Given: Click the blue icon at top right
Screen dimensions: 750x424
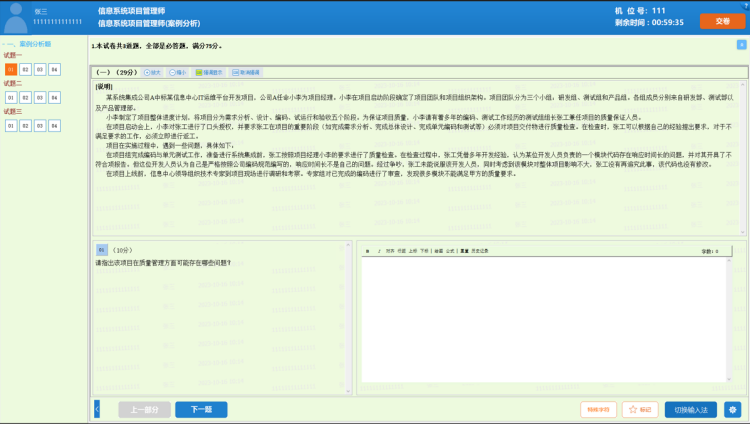Looking at the screenshot, I should click(740, 45).
